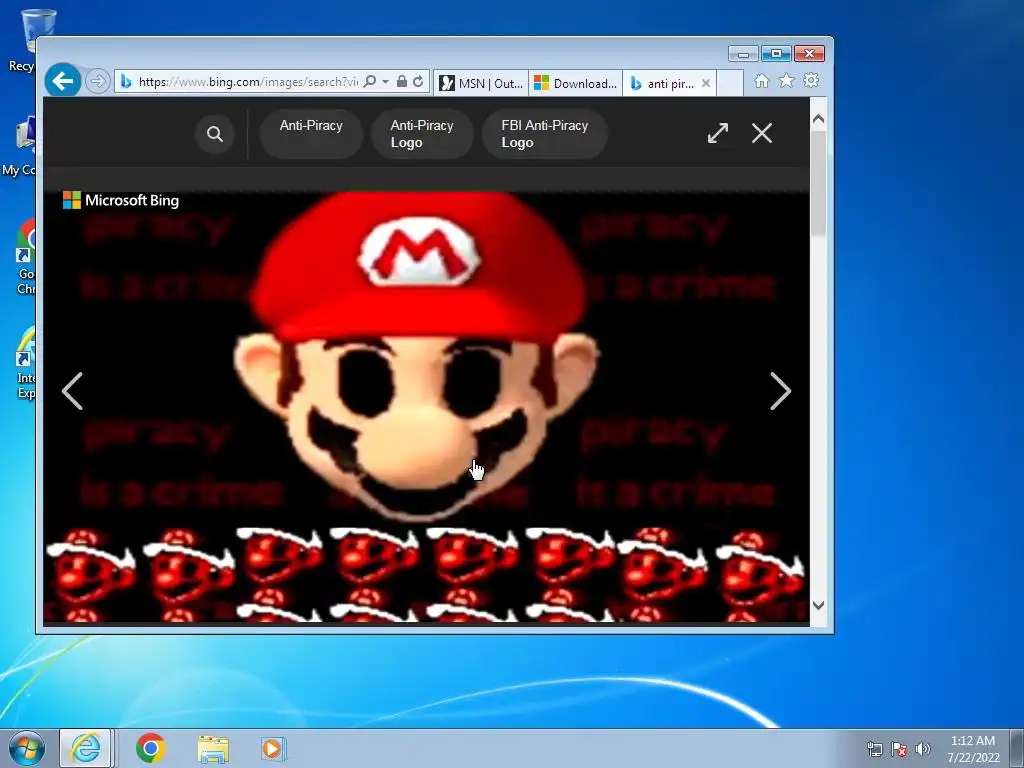Click the Bing image viewer search icon
1024x768 pixels.
tap(215, 134)
